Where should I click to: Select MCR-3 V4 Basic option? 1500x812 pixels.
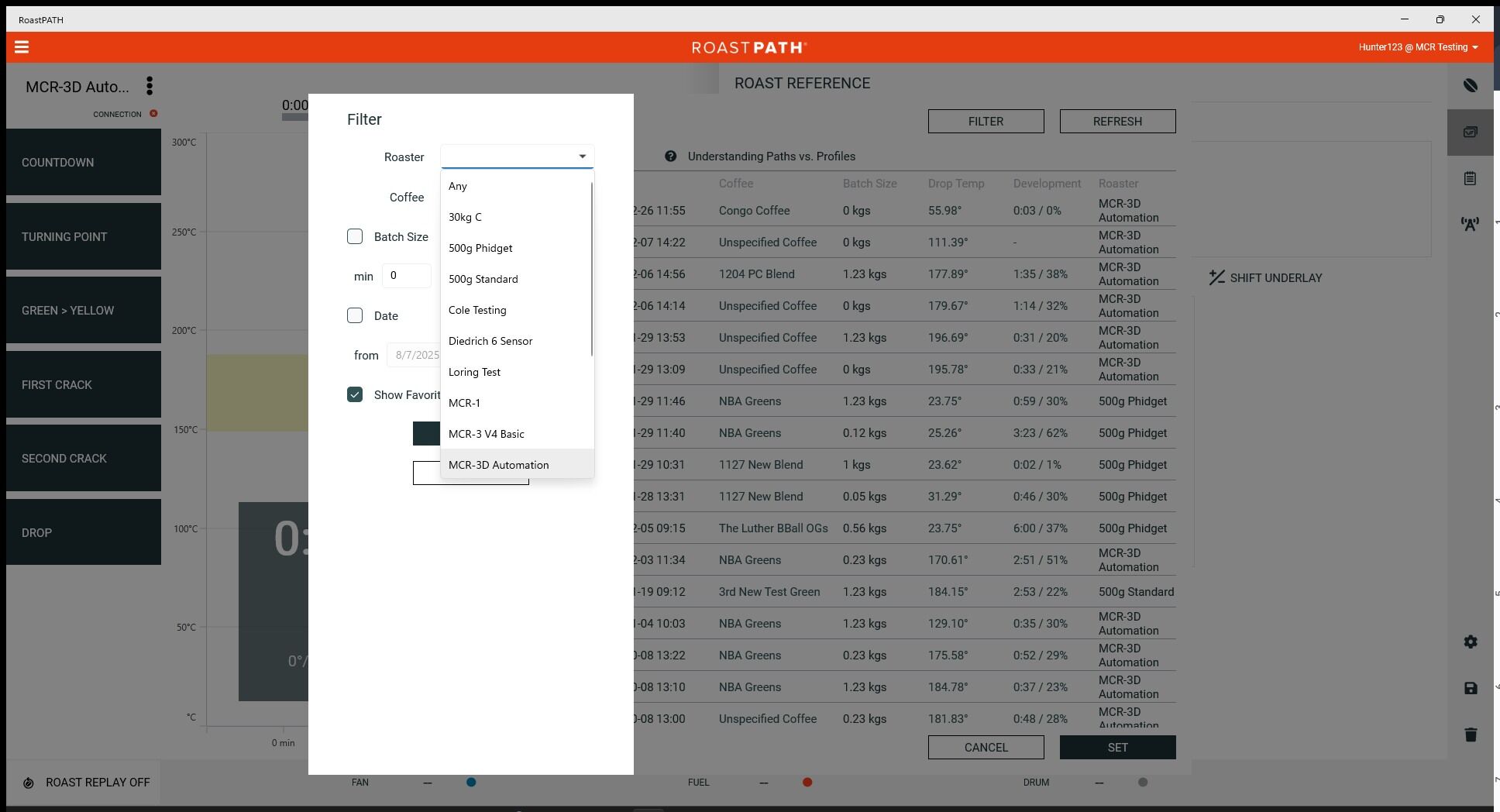(x=517, y=434)
